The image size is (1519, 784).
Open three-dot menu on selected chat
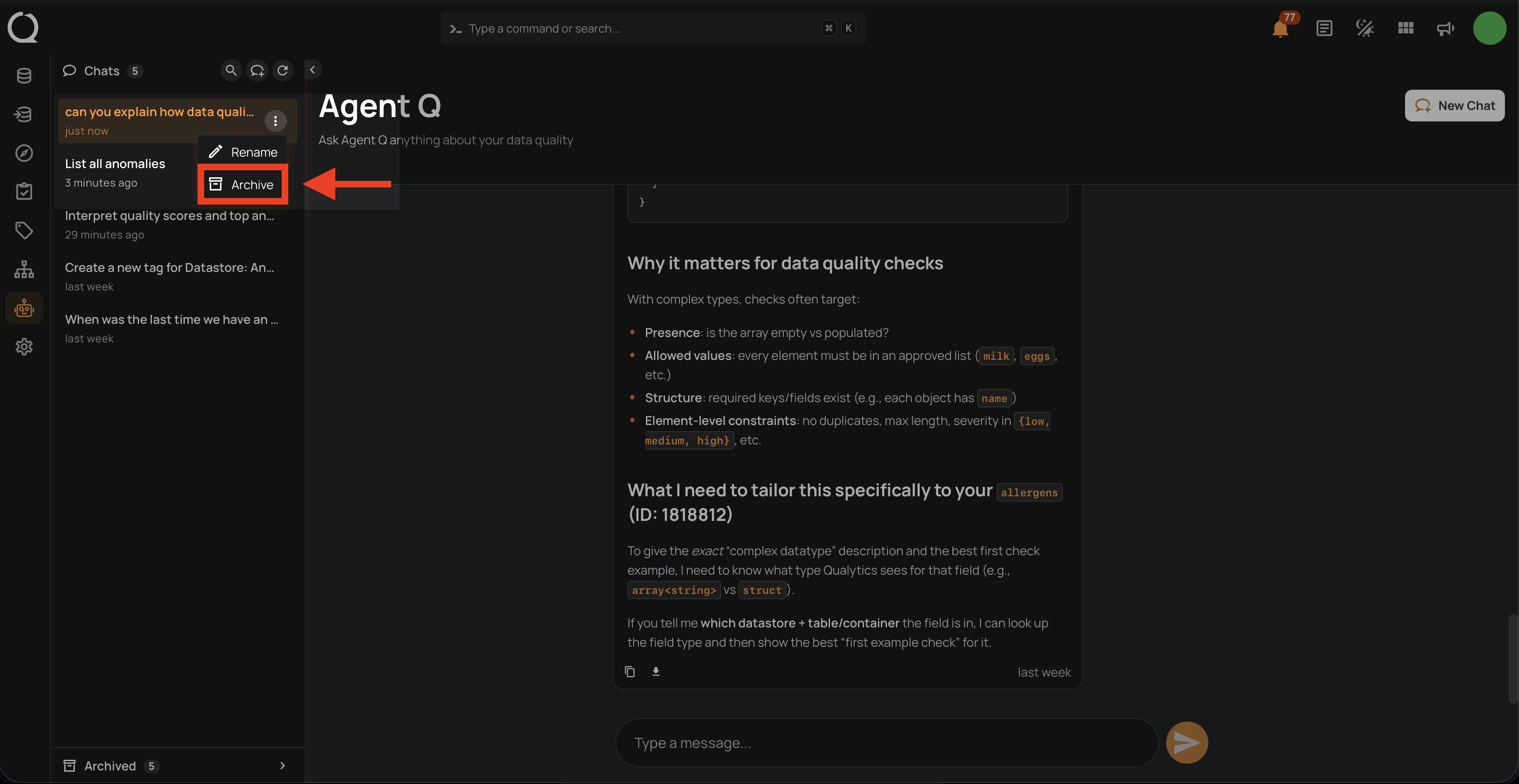point(275,121)
